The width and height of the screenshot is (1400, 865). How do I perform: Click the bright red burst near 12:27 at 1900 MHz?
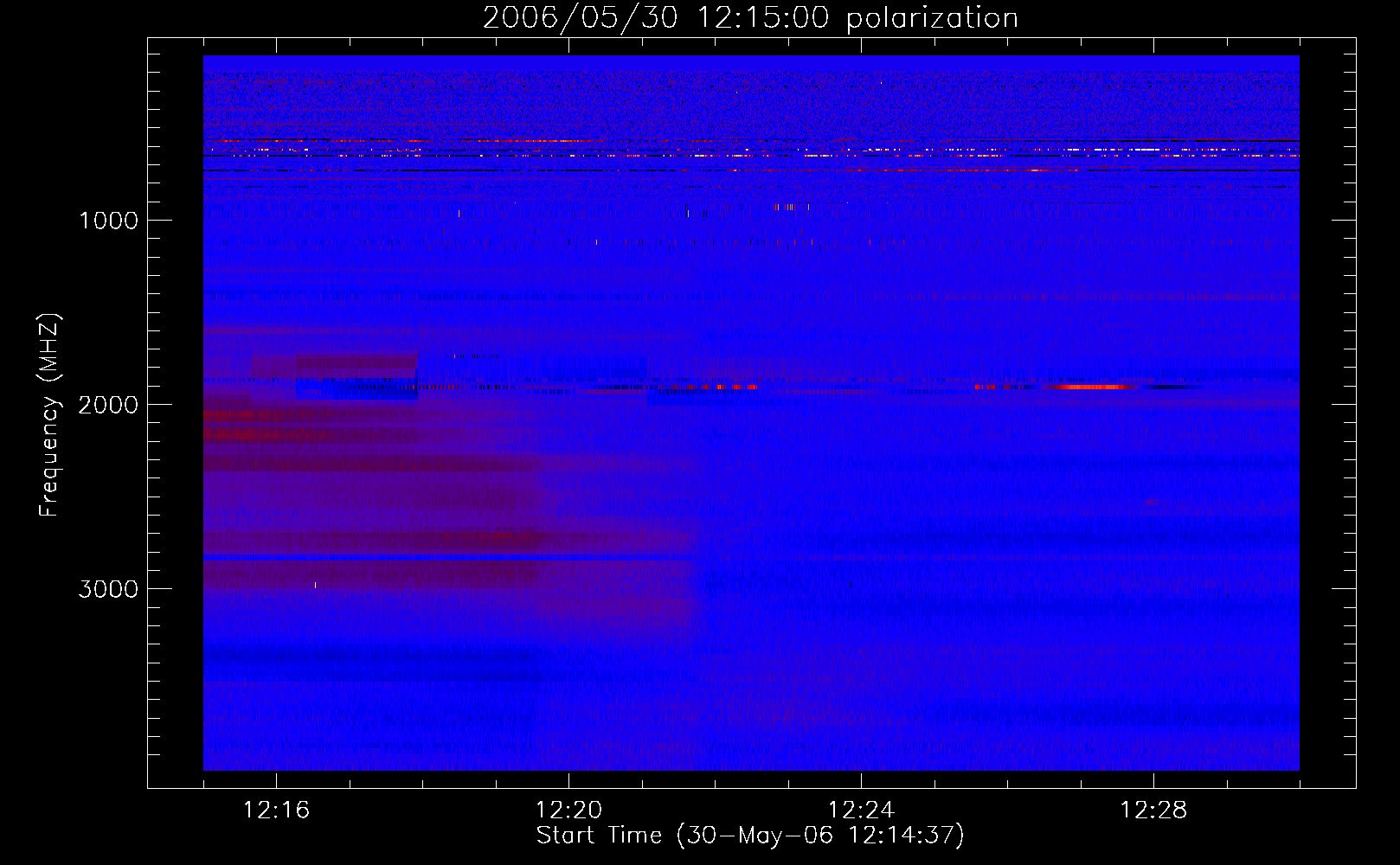pos(1092,388)
